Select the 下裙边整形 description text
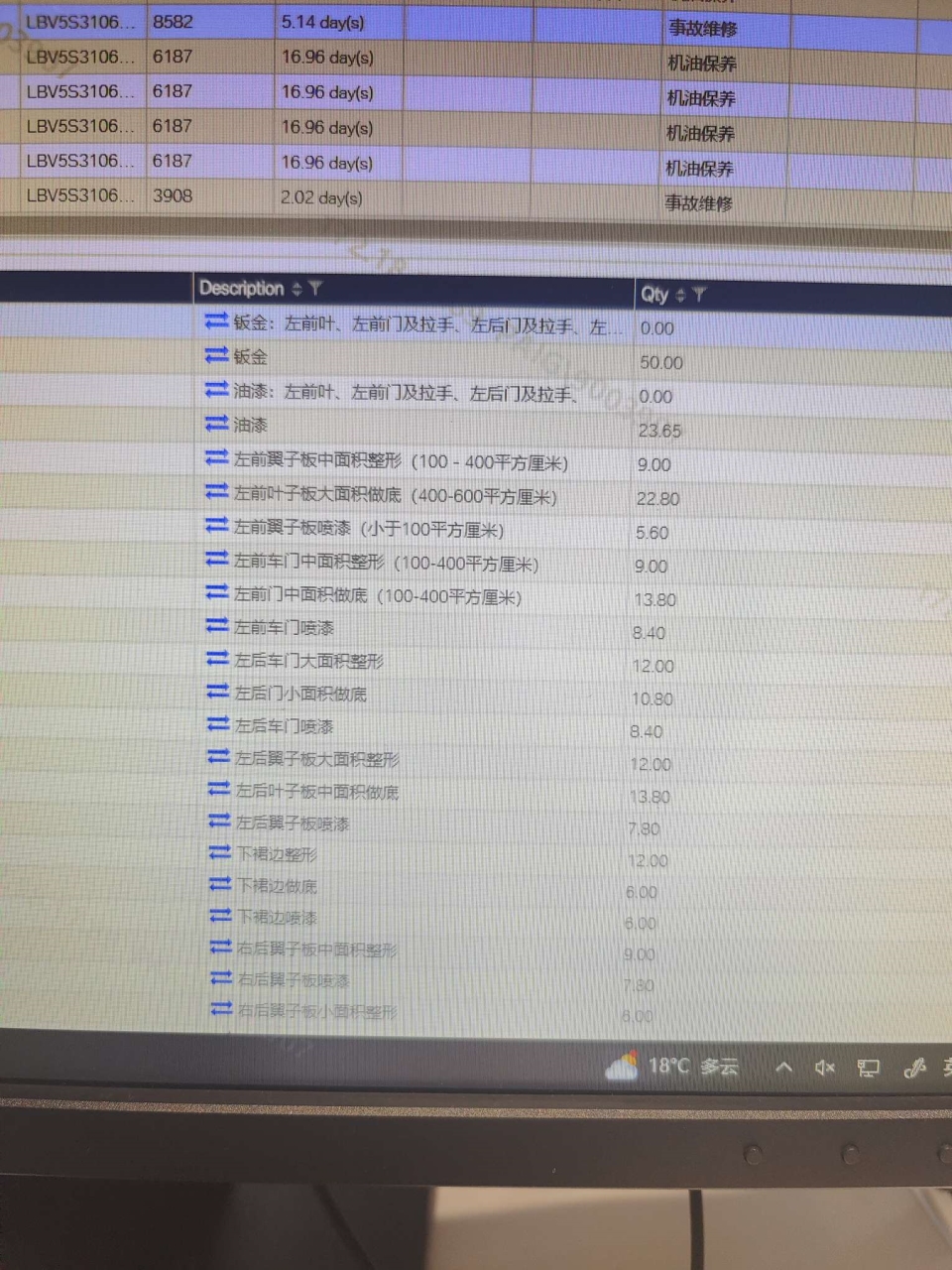Screen dimensions: 952x1270 click(x=277, y=854)
